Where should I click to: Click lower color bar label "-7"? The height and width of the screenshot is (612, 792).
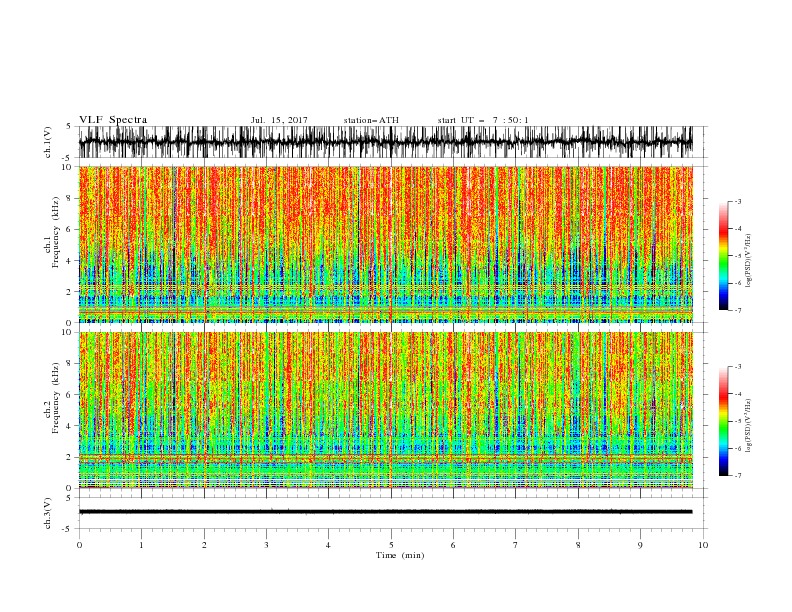coord(737,475)
